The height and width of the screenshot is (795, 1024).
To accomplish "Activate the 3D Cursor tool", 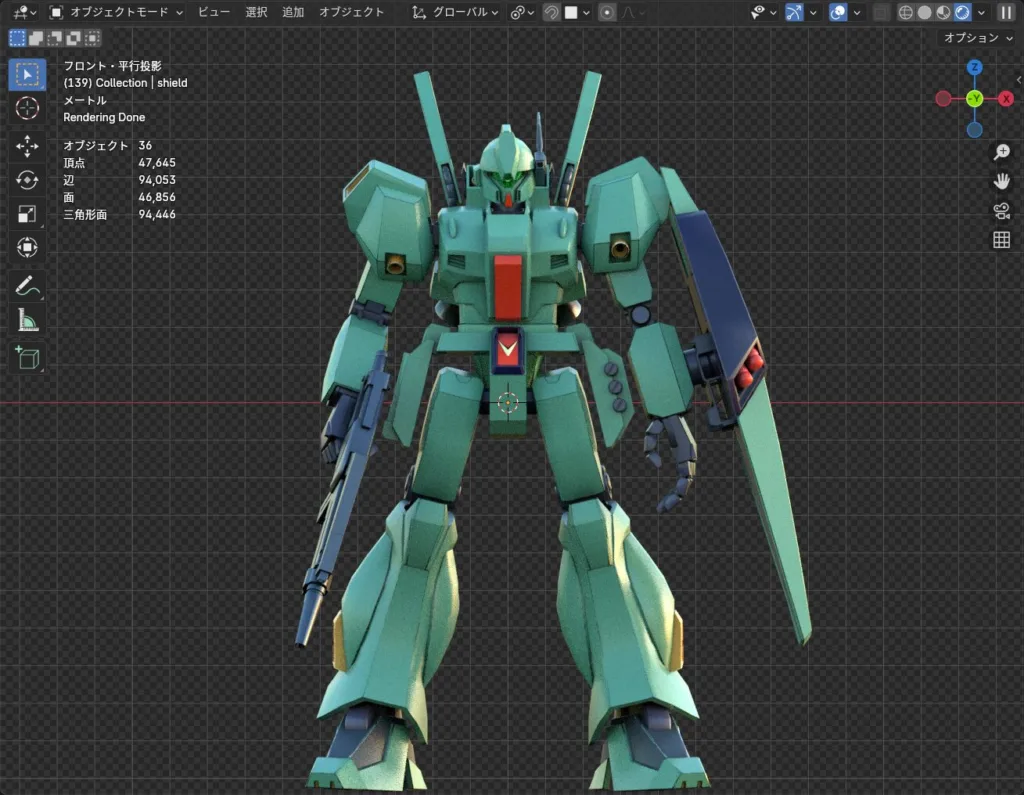I will click(27, 108).
